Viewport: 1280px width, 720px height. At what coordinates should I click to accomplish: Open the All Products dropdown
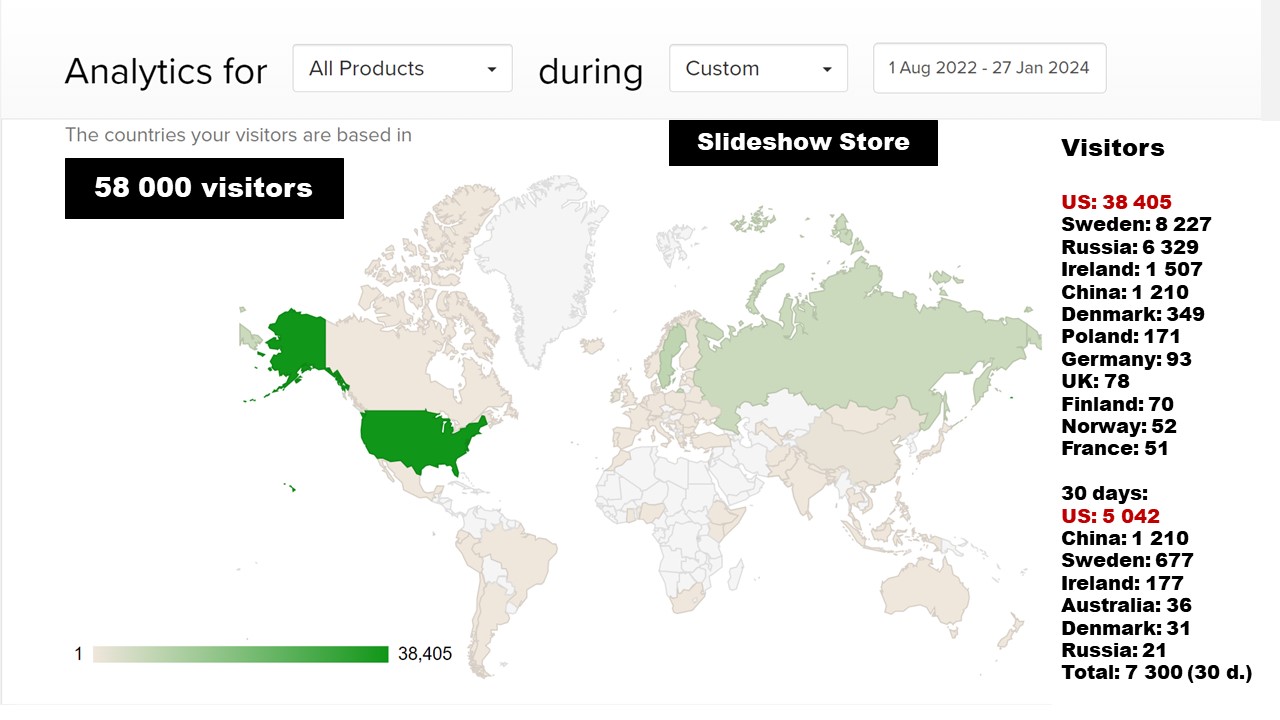coord(402,69)
